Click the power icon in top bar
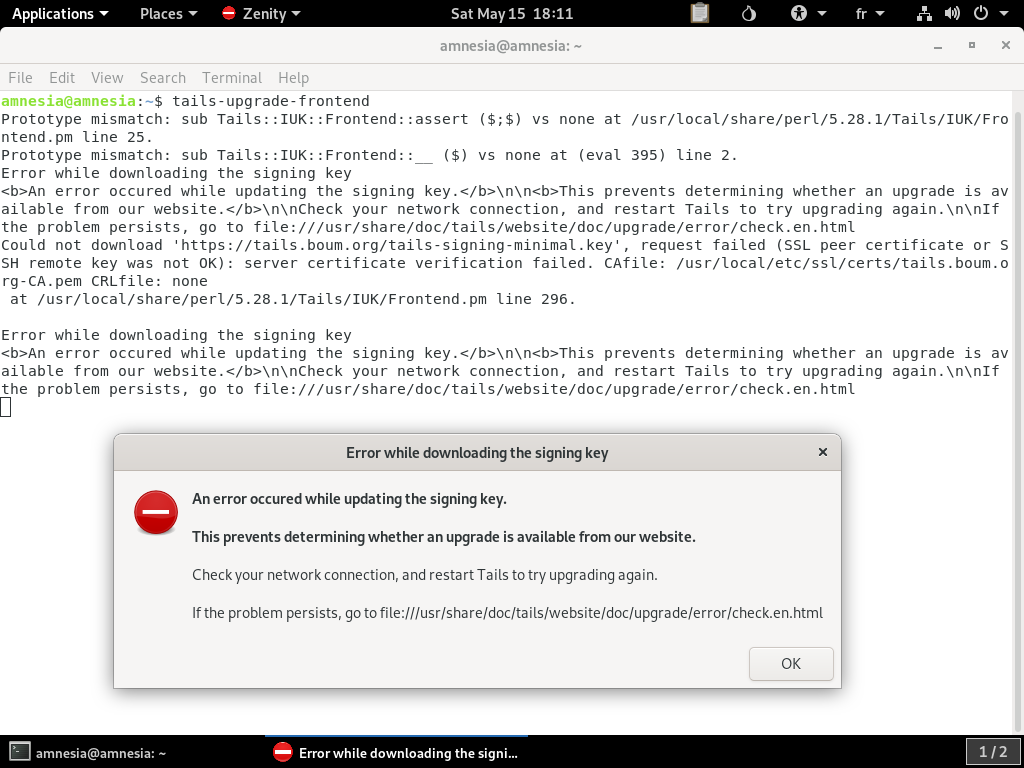Viewport: 1024px width, 768px height. [x=980, y=14]
